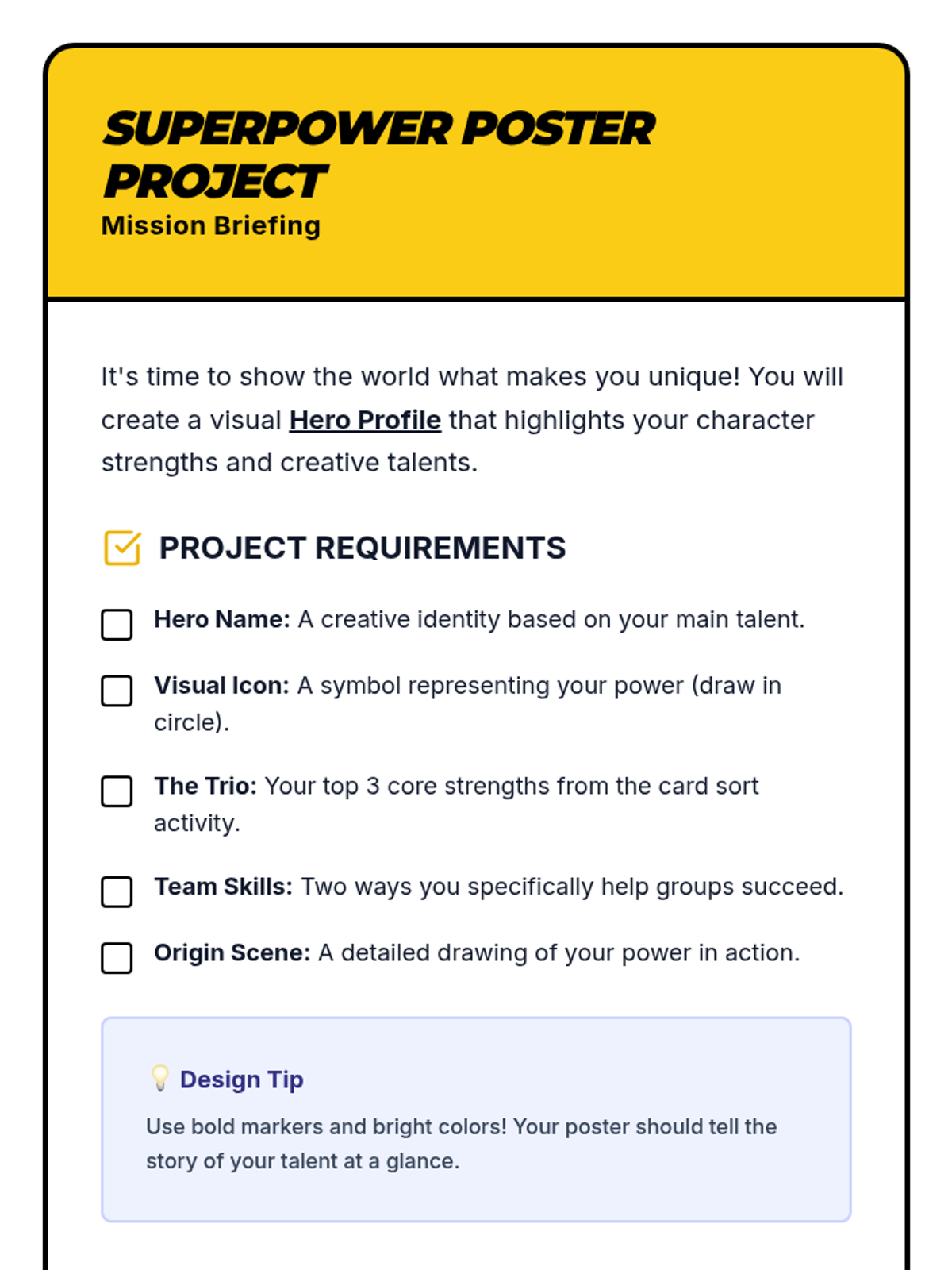Viewport: 952px width, 1270px height.
Task: Click the Superpower Poster Project title
Action: (379, 155)
